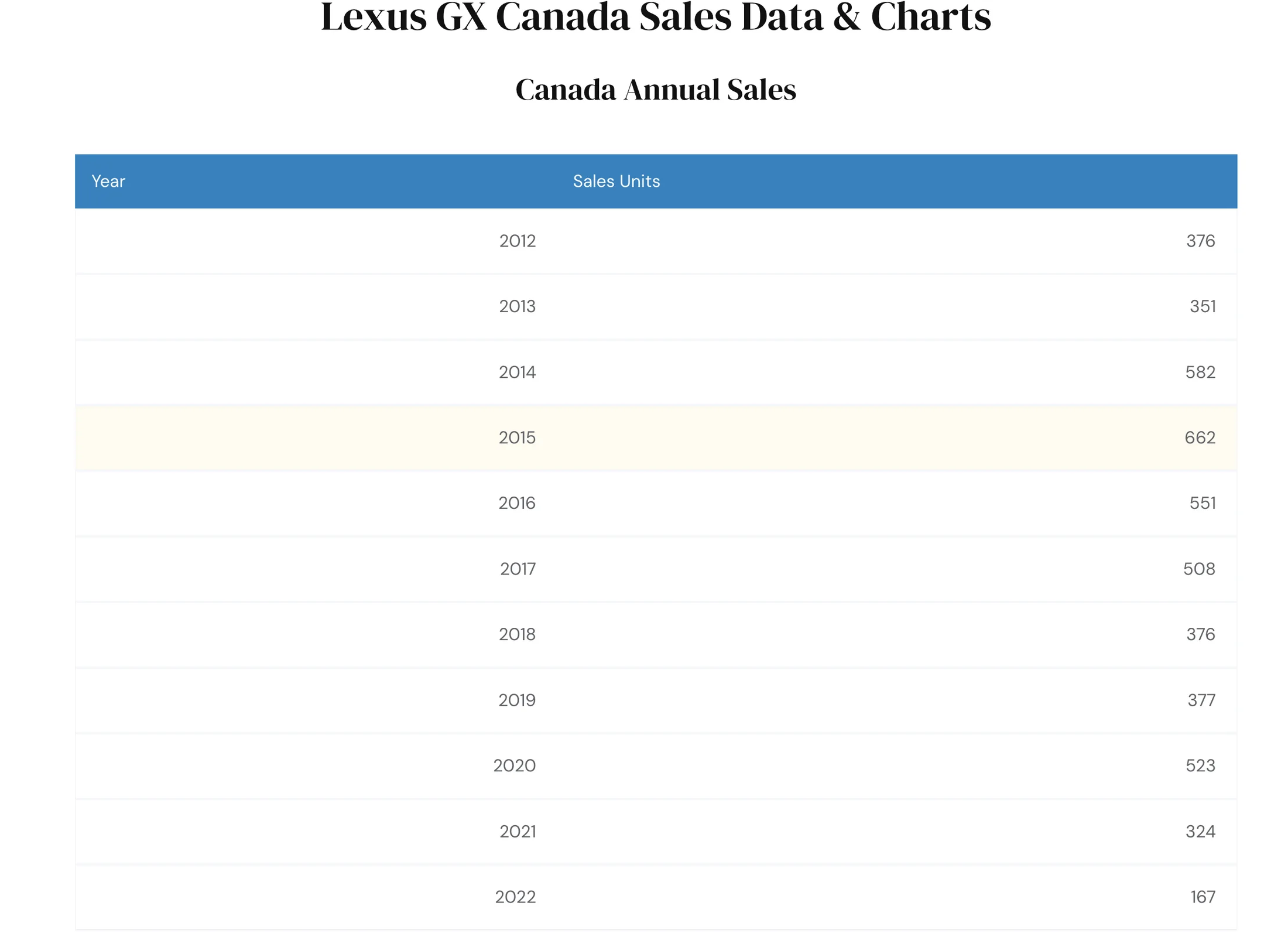Select the 2022 year cell
The height and width of the screenshot is (937, 1288).
click(x=515, y=897)
